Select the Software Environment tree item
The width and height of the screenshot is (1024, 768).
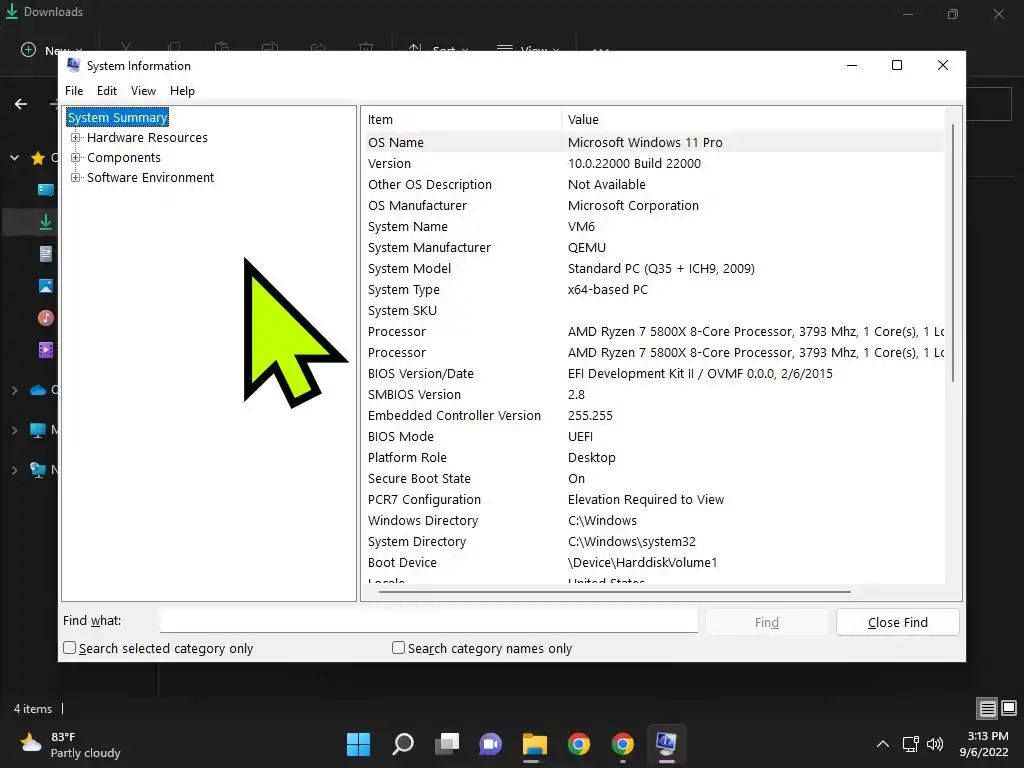tap(150, 178)
